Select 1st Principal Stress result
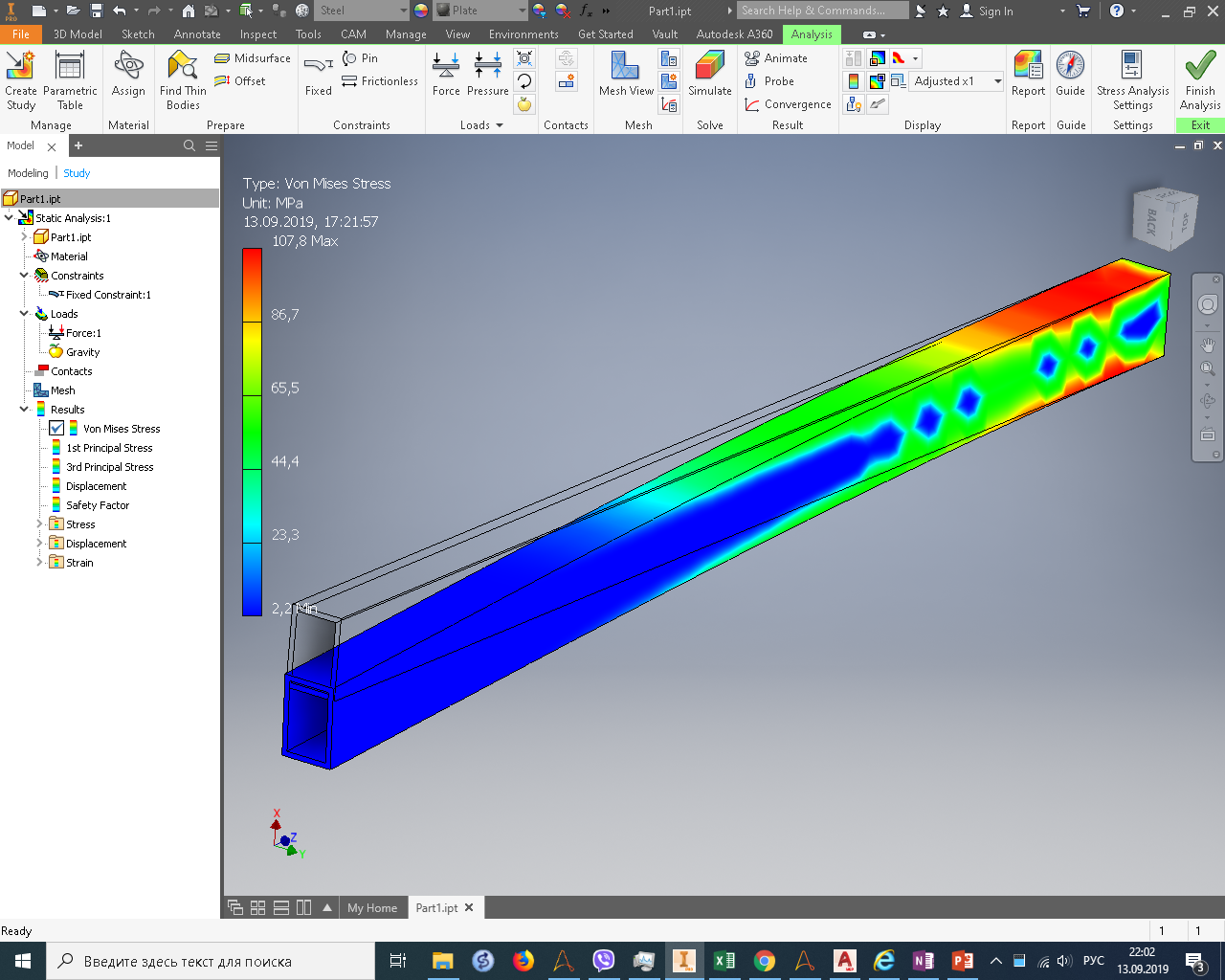 [x=109, y=448]
